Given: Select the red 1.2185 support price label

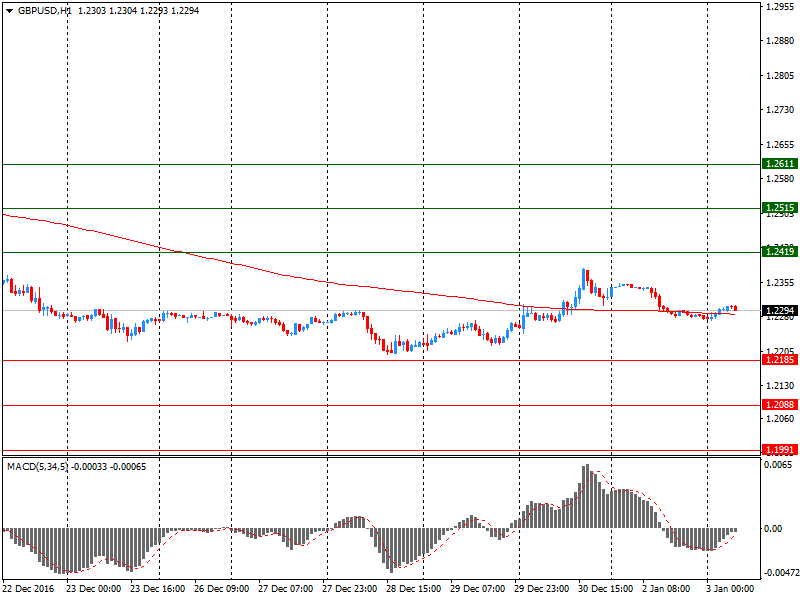Looking at the screenshot, I should pyautogui.click(x=780, y=360).
